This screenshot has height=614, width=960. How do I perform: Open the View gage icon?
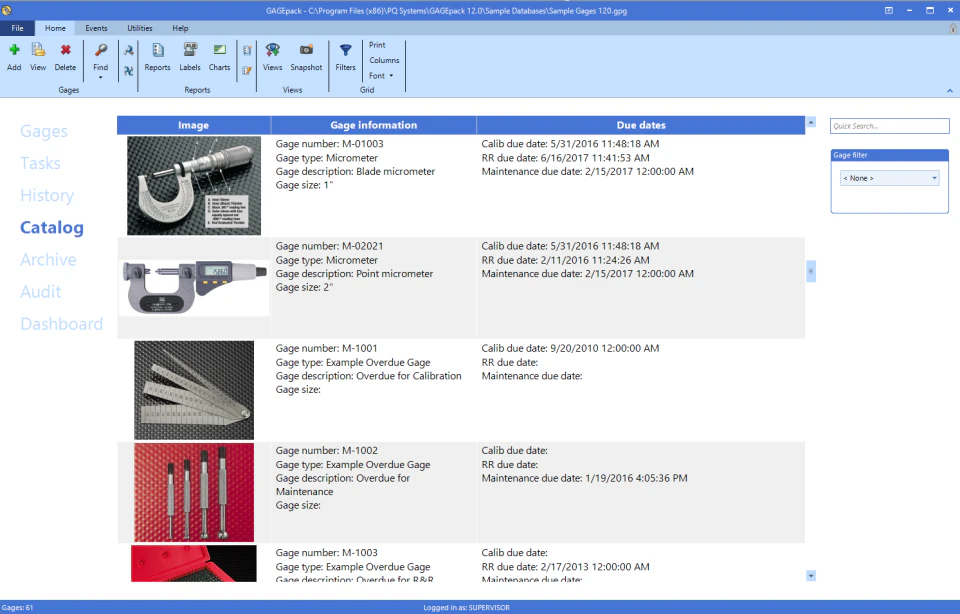pyautogui.click(x=38, y=56)
